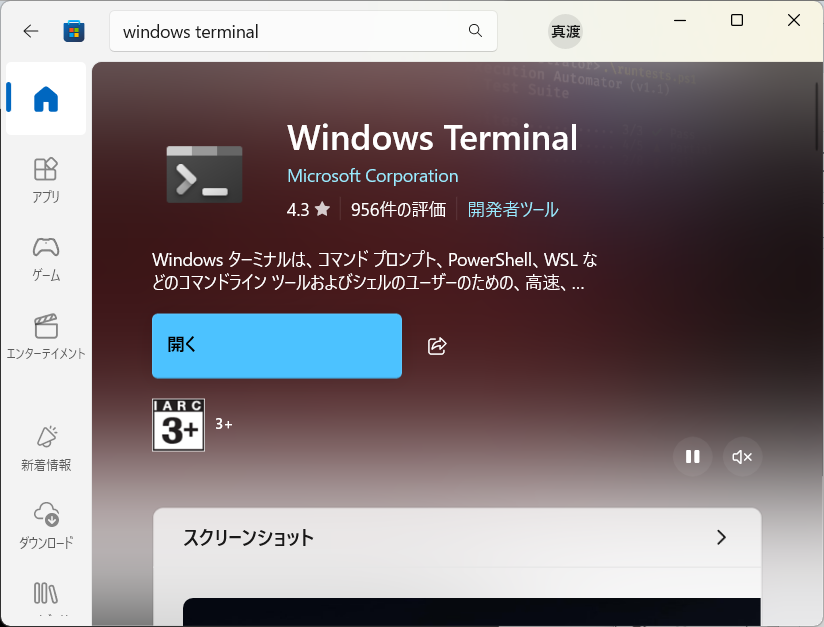Click the 956件の評価 ratings count
824x627 pixels.
coord(398,210)
